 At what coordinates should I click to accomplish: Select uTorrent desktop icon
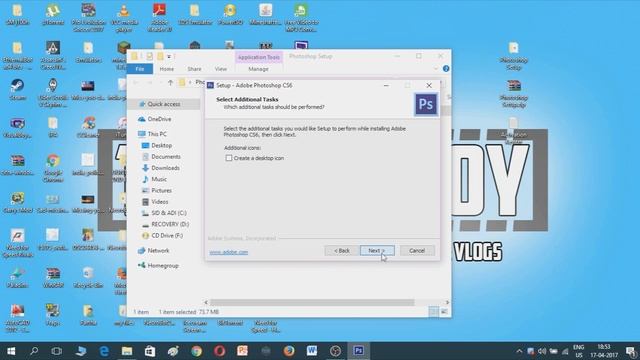coord(53,15)
